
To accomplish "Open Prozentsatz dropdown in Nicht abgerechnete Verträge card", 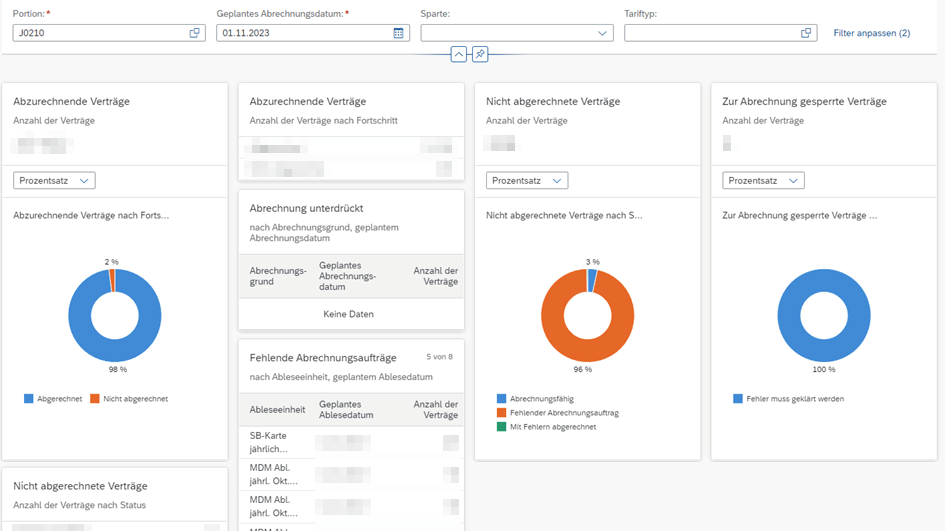I will [527, 180].
